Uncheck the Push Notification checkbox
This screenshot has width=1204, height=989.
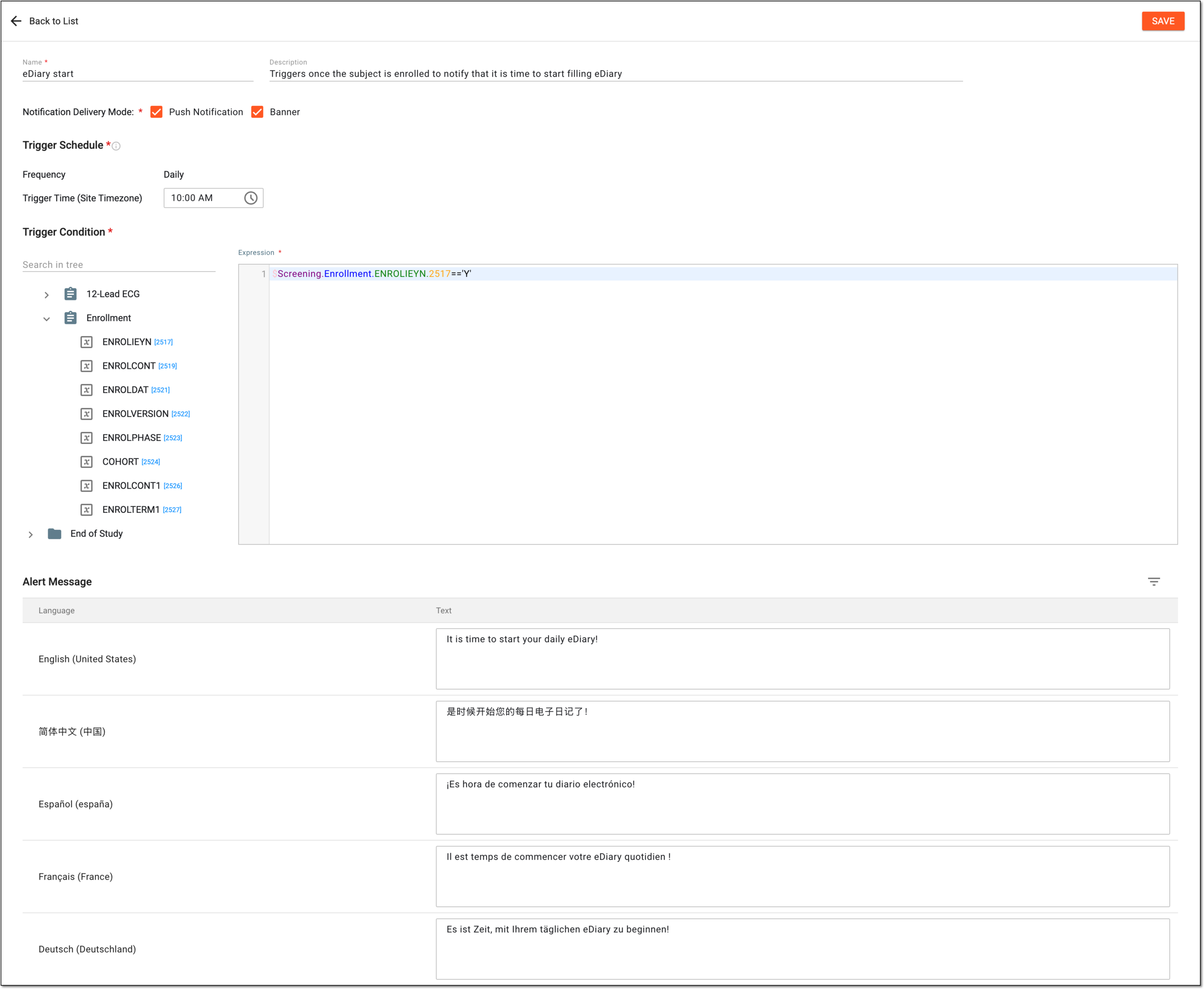tap(156, 112)
